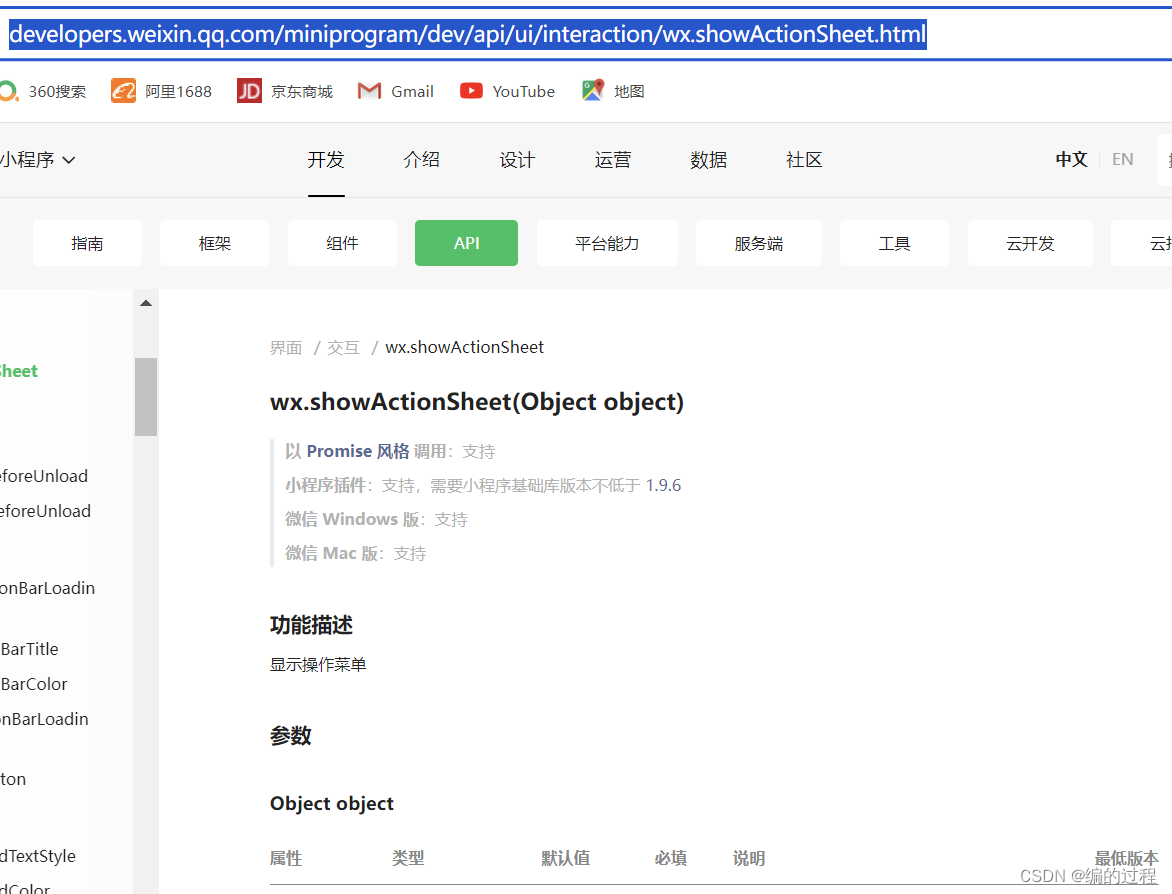Open the YouTube bookmark icon
This screenshot has height=894, width=1172.
tap(471, 91)
